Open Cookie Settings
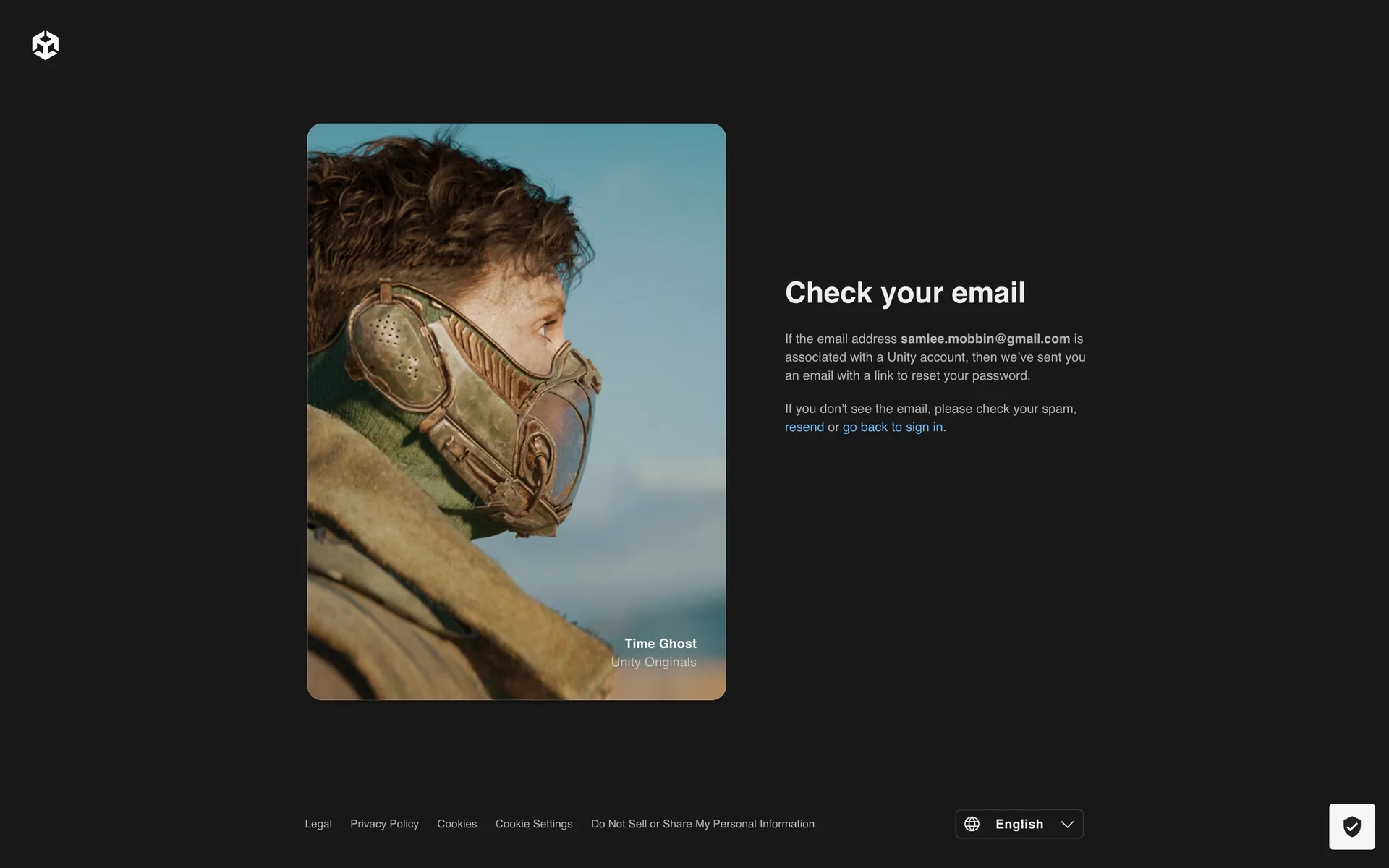The height and width of the screenshot is (868, 1389). pyautogui.click(x=533, y=824)
